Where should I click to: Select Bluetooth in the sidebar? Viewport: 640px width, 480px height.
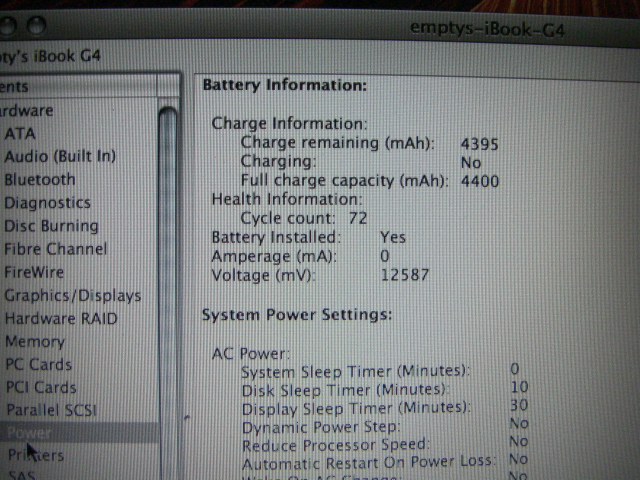point(40,180)
